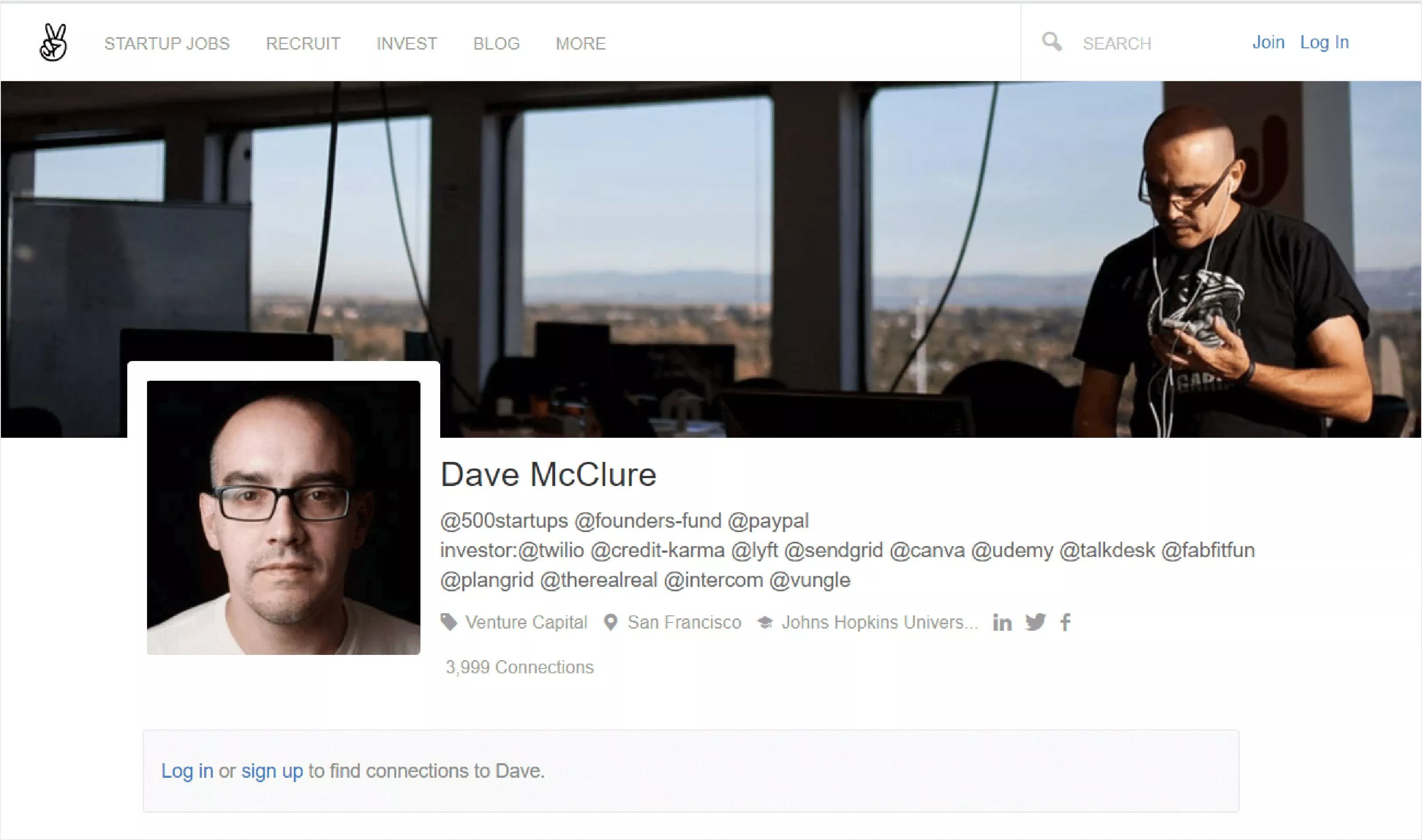Click the search magnifier icon
Viewport: 1422px width, 840px height.
click(1052, 42)
